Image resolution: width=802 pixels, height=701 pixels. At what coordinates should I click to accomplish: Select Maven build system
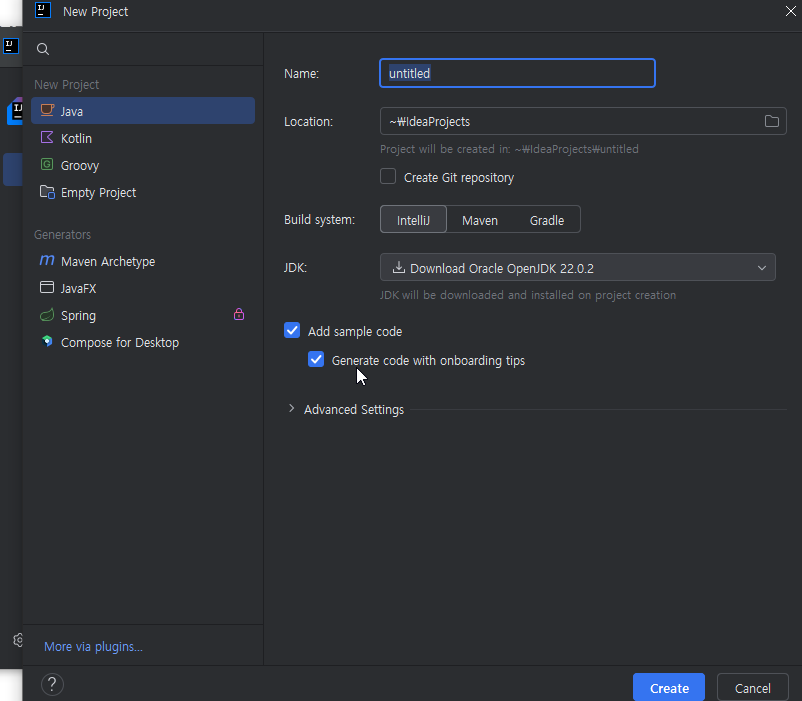[480, 220]
